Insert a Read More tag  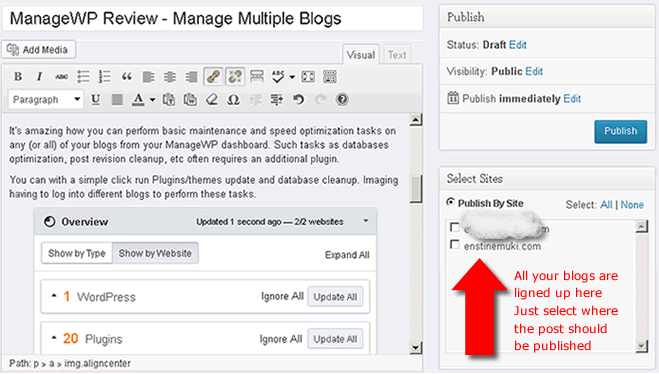pos(257,76)
